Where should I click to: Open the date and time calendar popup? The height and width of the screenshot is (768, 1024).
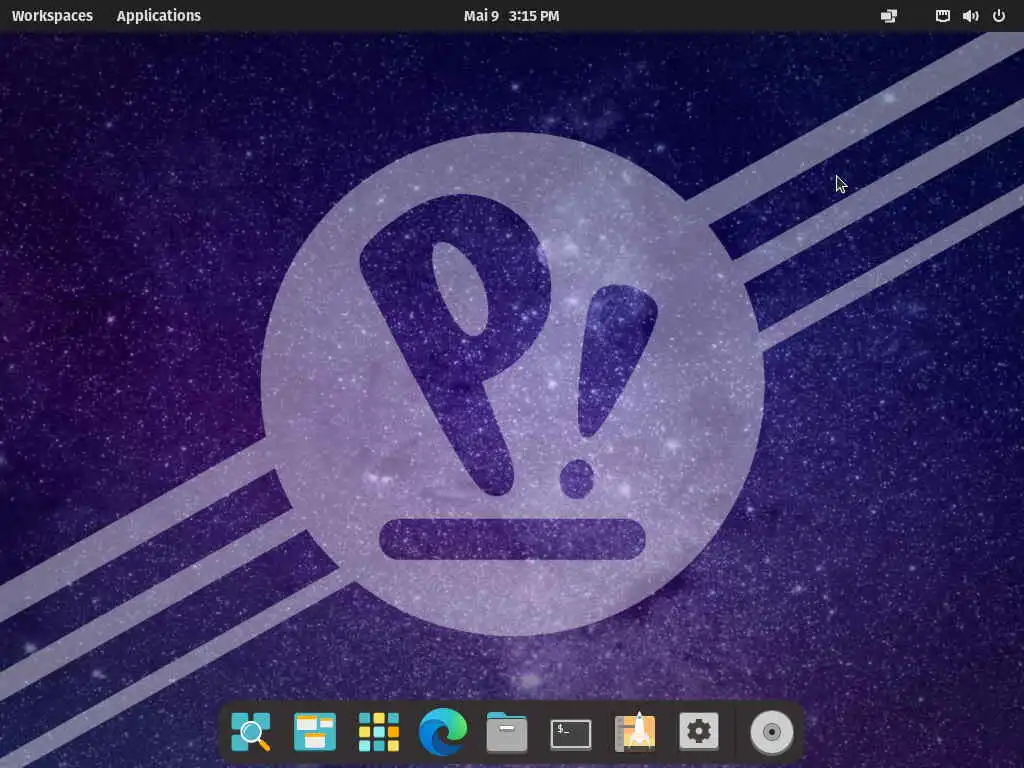tap(511, 16)
